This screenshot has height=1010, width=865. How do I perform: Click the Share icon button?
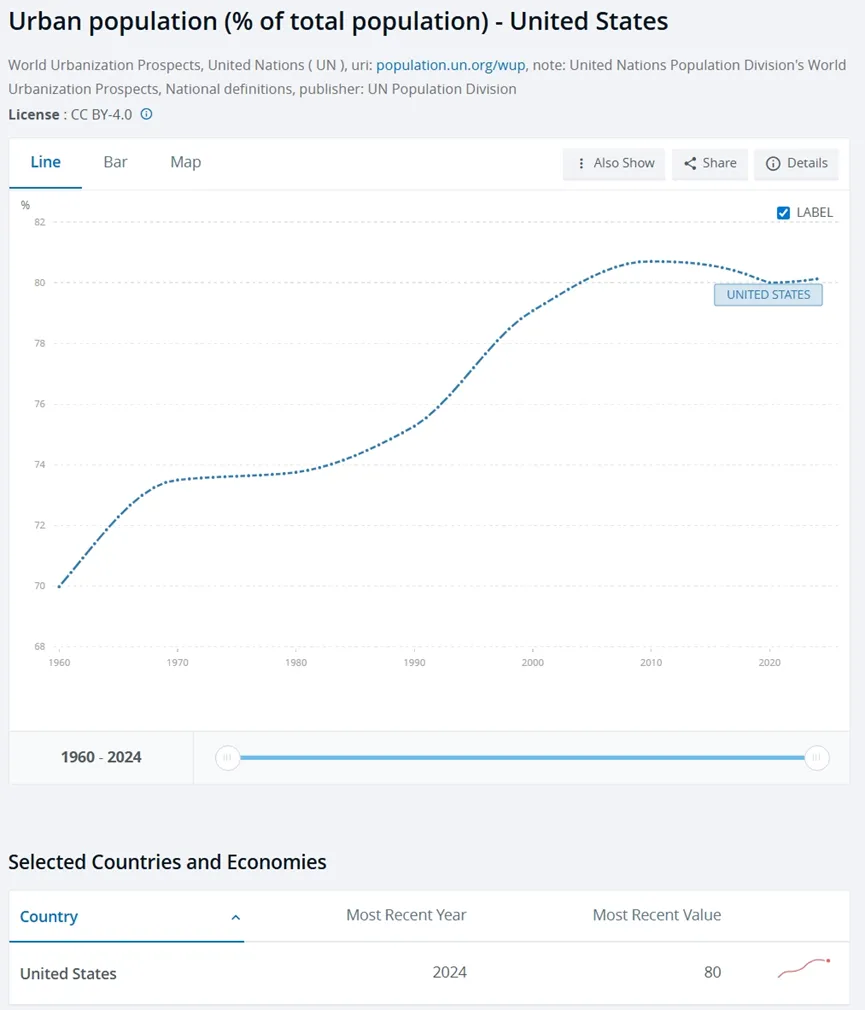[709, 163]
